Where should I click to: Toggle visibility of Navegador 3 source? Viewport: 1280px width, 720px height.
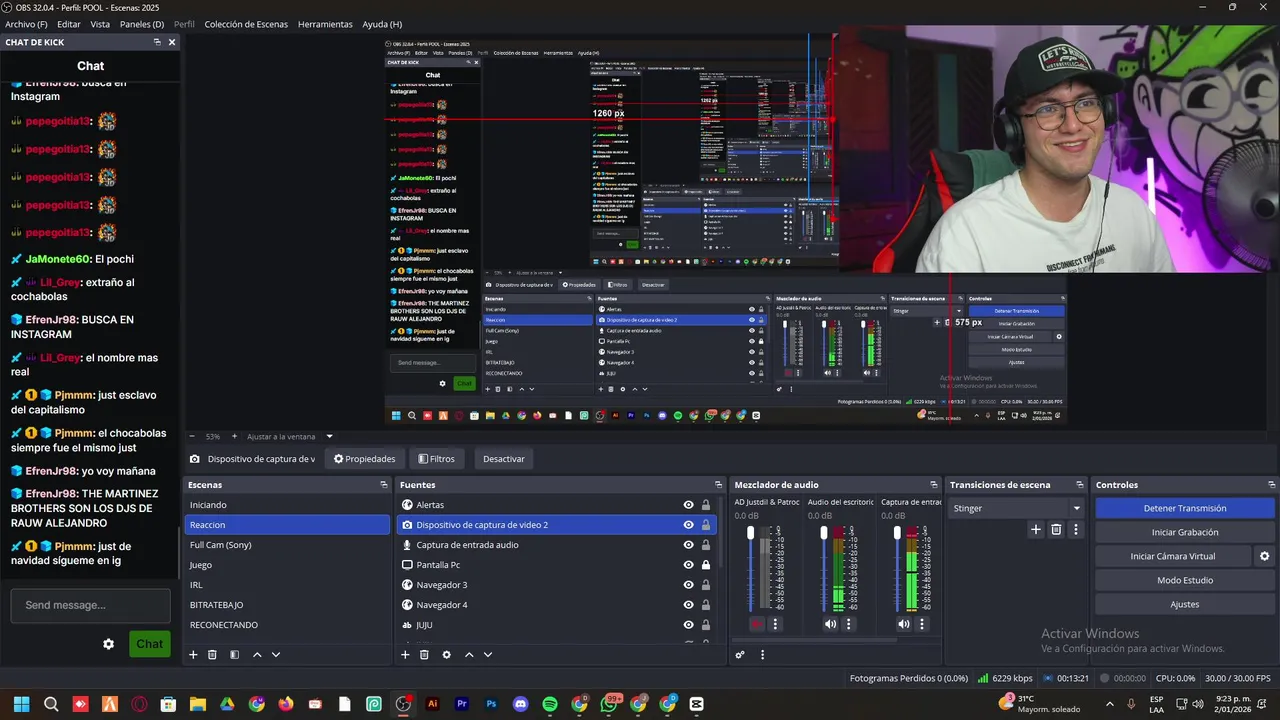click(688, 585)
